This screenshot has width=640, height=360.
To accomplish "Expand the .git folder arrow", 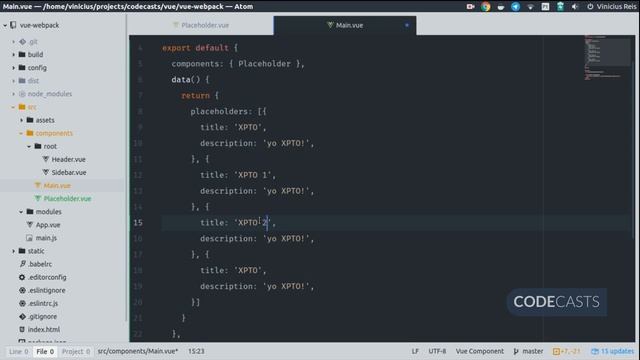I will click(x=13, y=42).
